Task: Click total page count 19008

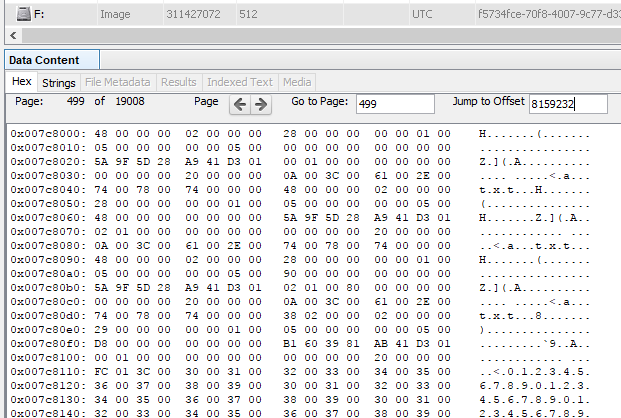Action: point(130,101)
